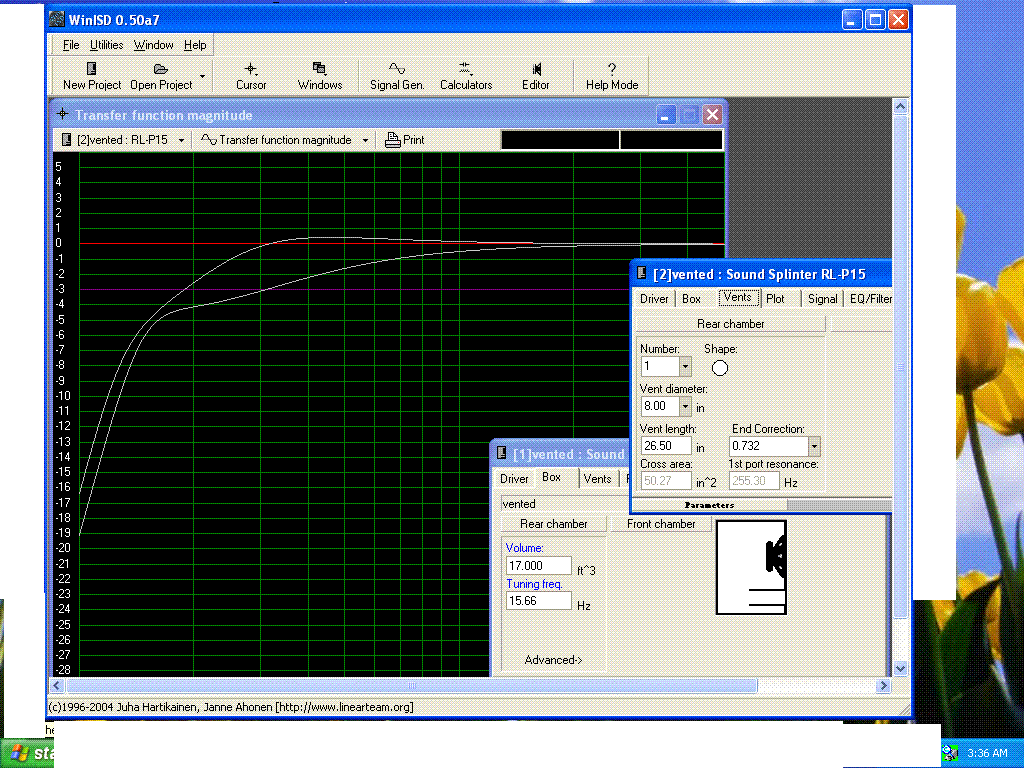Open the Windows Start button

click(27, 753)
